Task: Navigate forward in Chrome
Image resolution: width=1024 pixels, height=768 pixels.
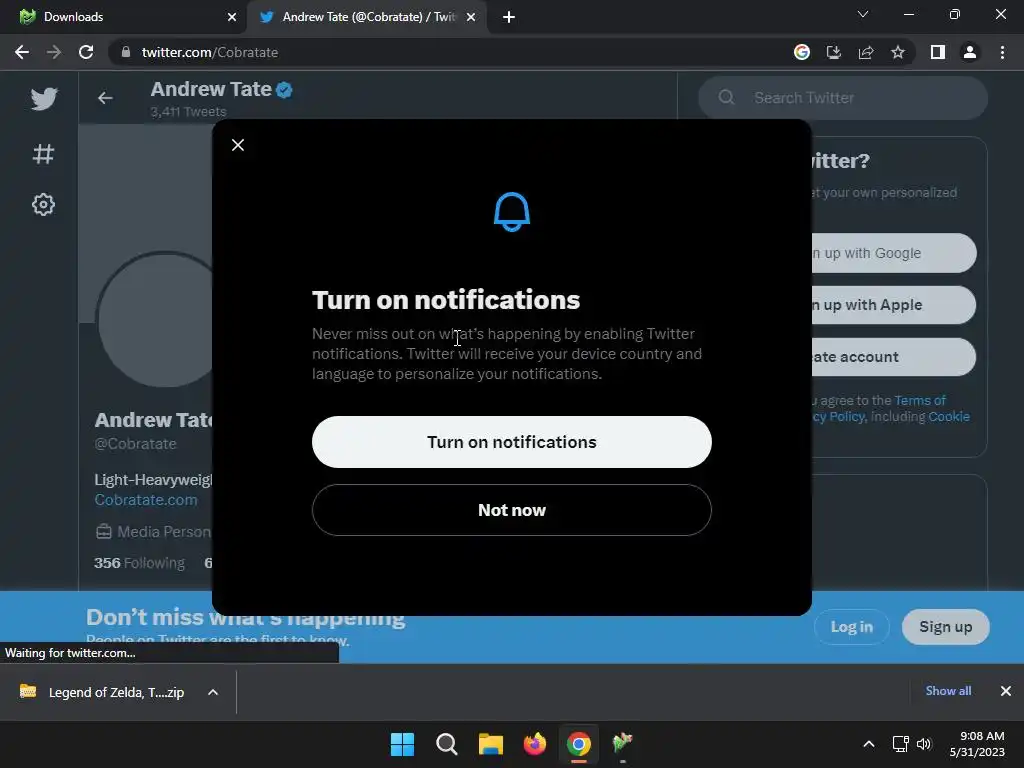Action: (x=54, y=52)
